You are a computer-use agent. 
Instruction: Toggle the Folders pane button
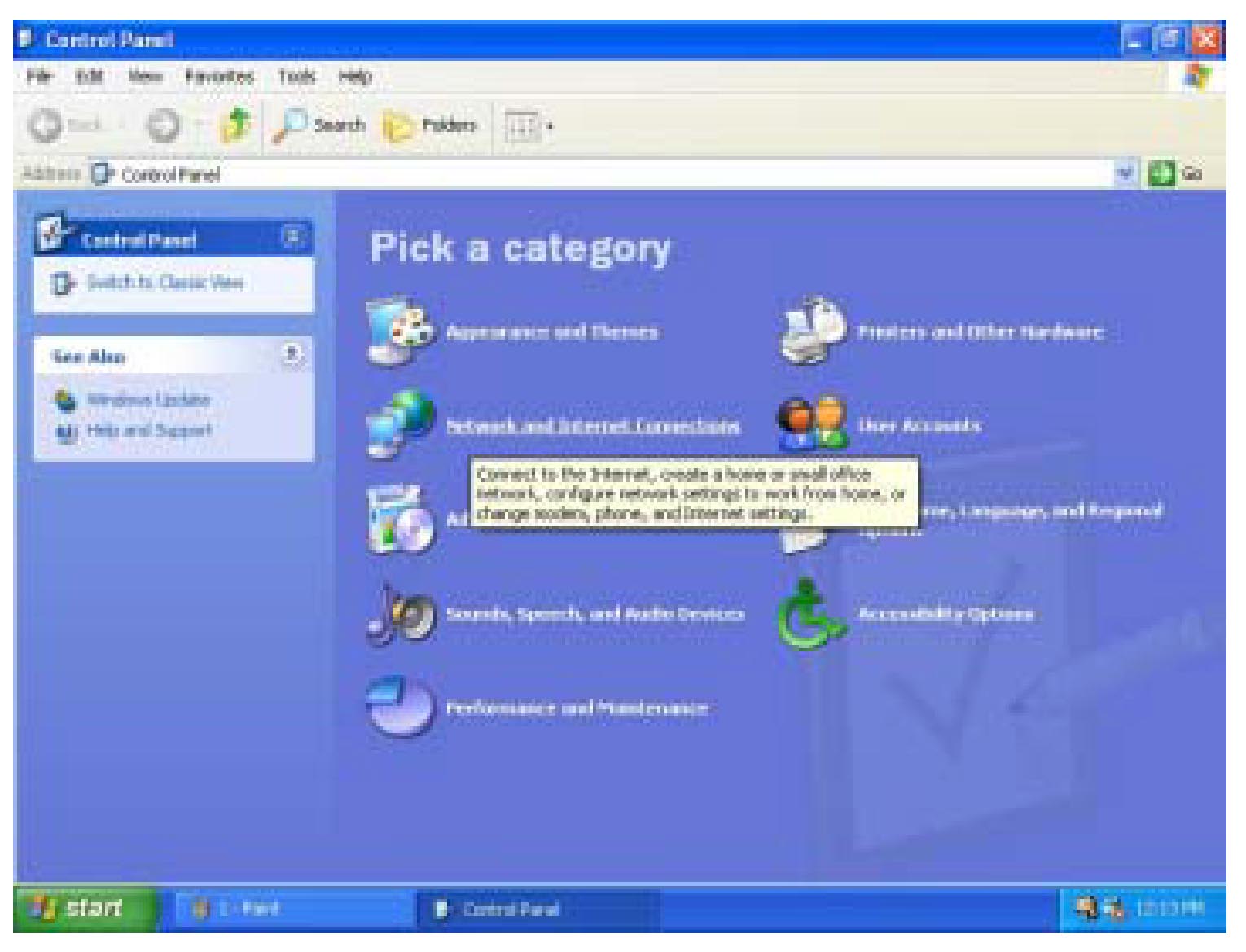tap(430, 125)
